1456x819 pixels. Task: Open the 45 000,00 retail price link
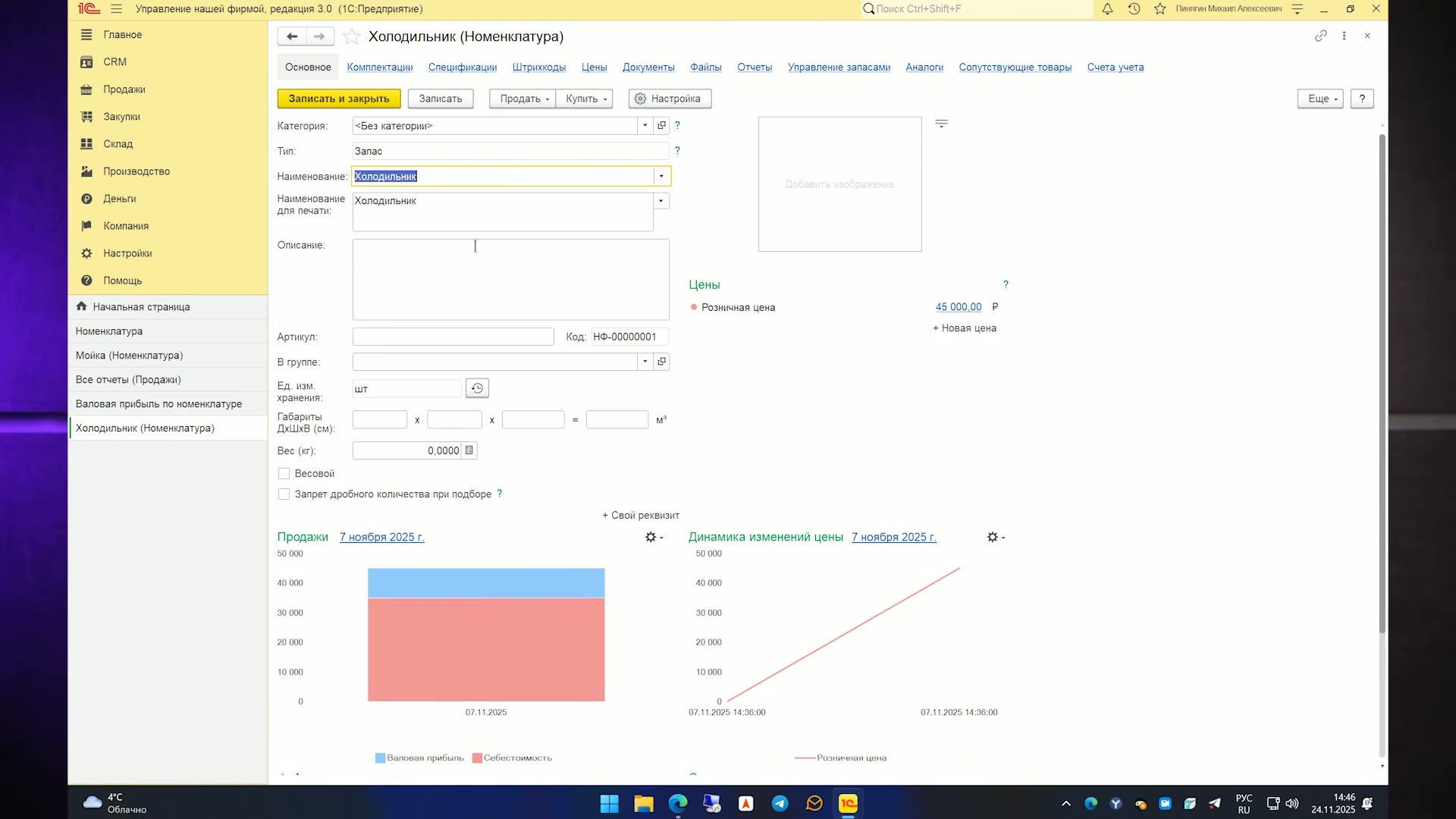(959, 307)
